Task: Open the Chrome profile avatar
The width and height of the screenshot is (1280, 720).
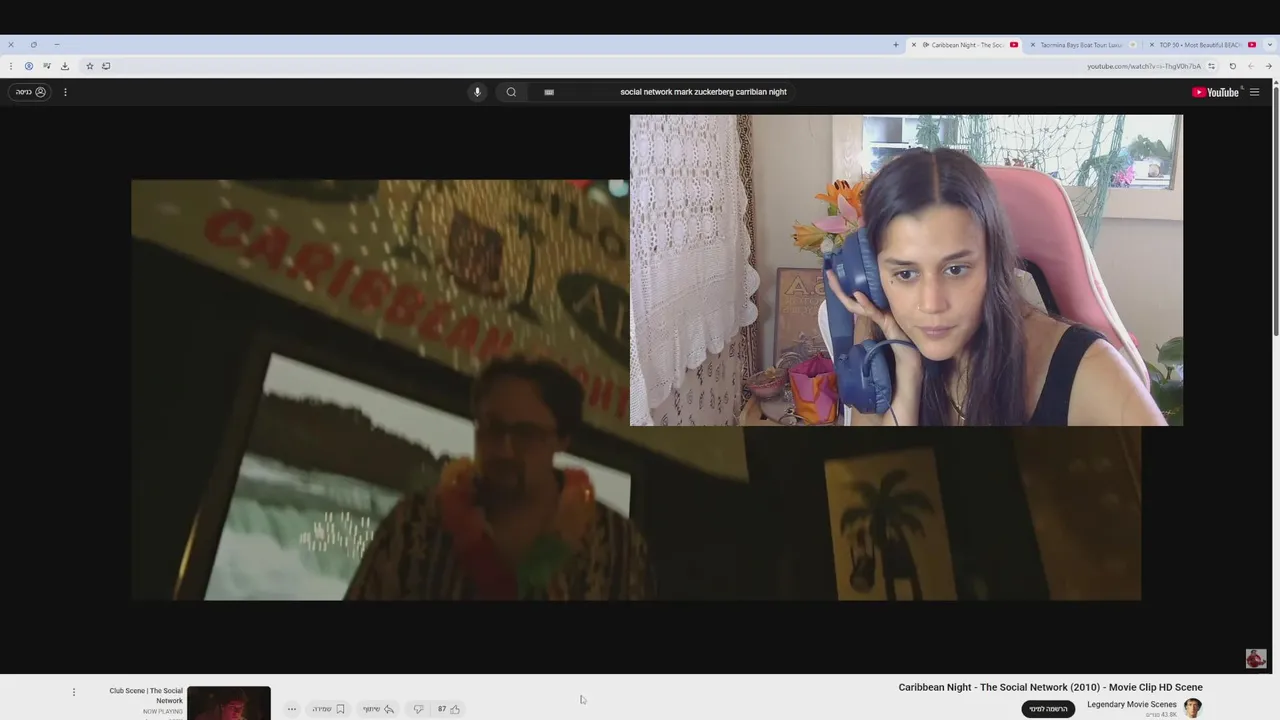Action: [x=29, y=66]
